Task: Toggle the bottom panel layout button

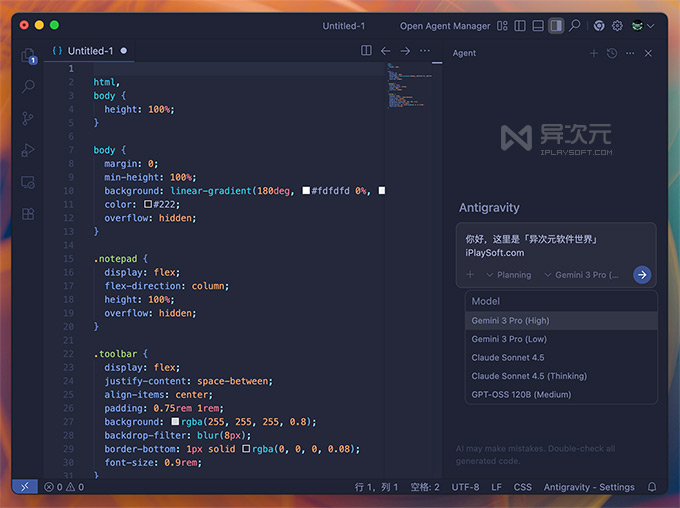Action: point(537,26)
